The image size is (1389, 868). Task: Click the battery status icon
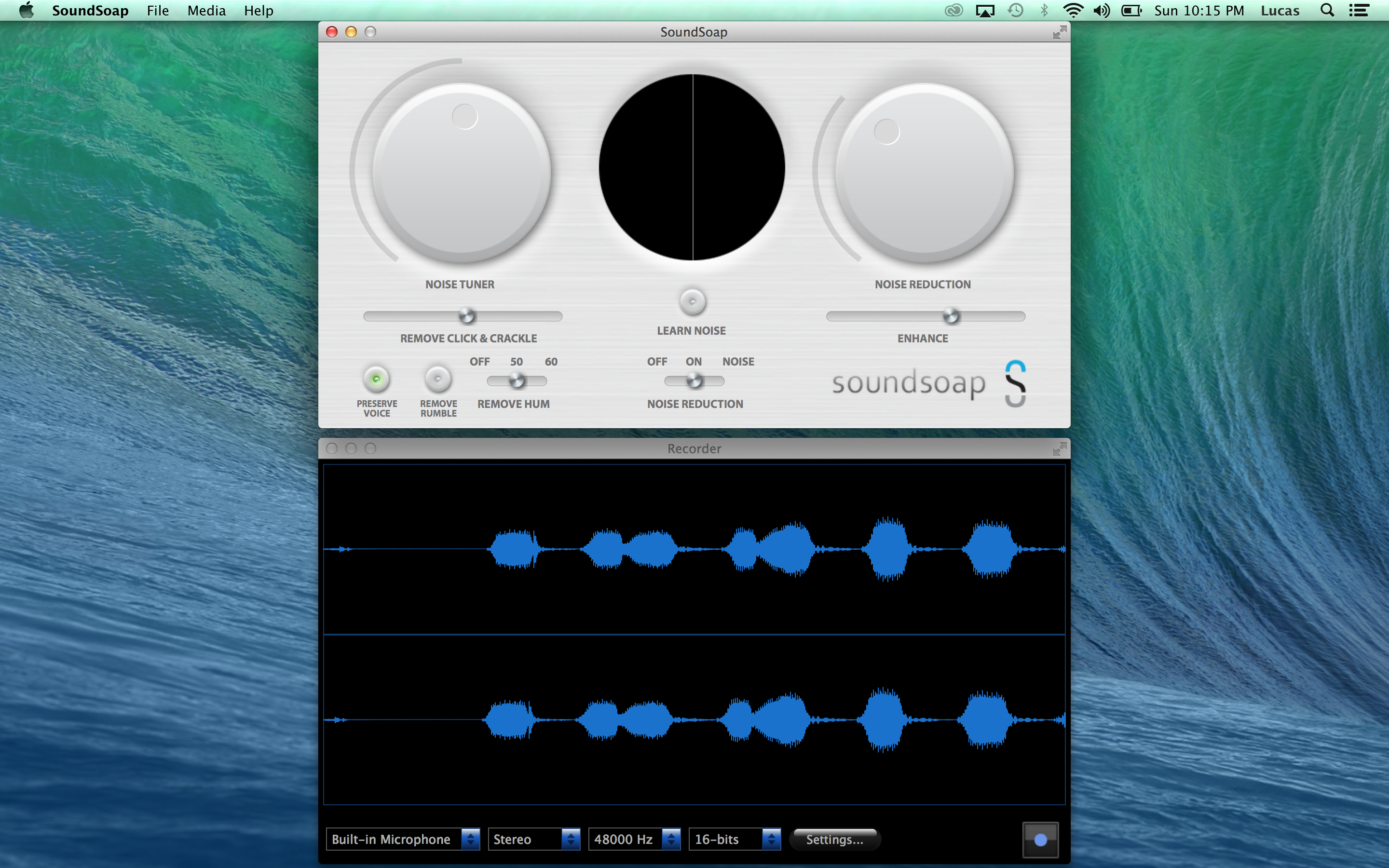pos(1131,10)
